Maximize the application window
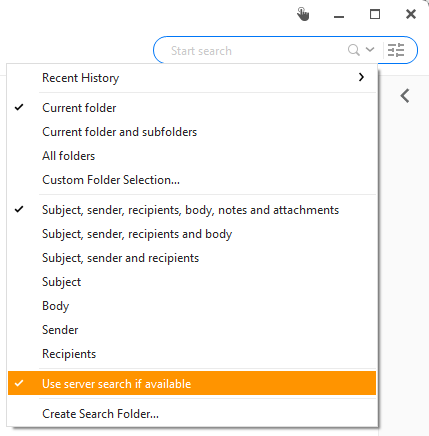The image size is (429, 436). pos(375,14)
